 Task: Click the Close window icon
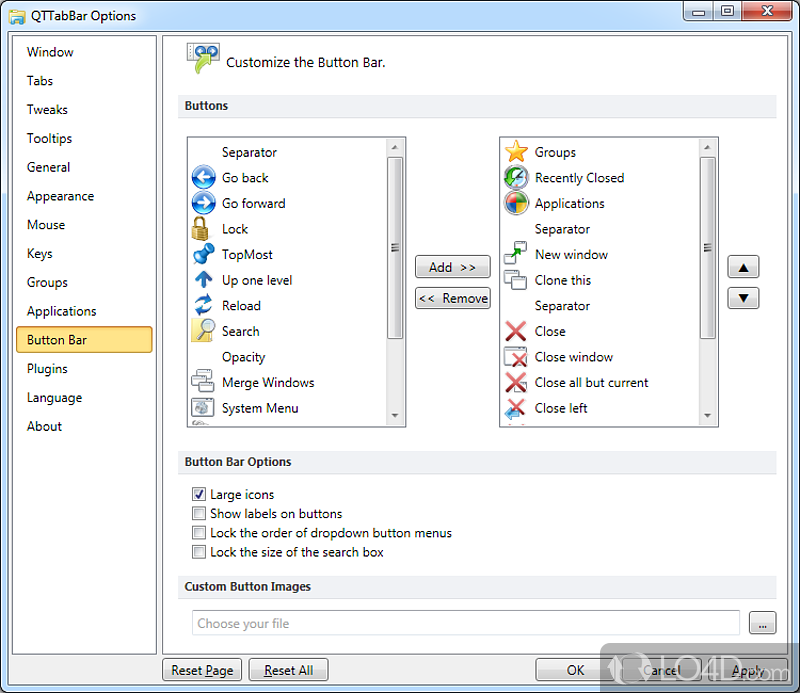tap(515, 356)
